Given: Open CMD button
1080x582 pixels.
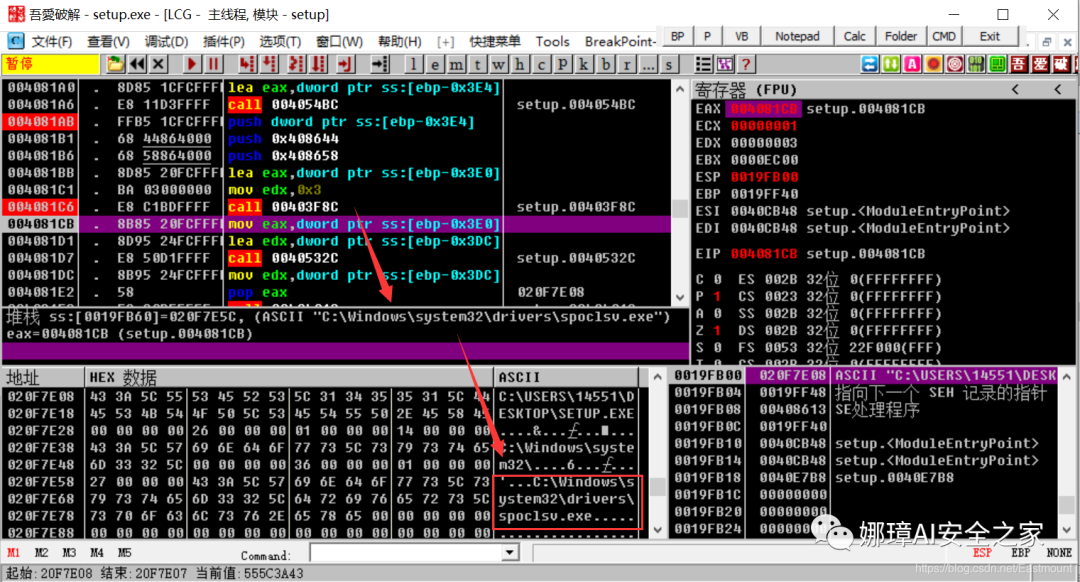Looking at the screenshot, I should click(944, 36).
